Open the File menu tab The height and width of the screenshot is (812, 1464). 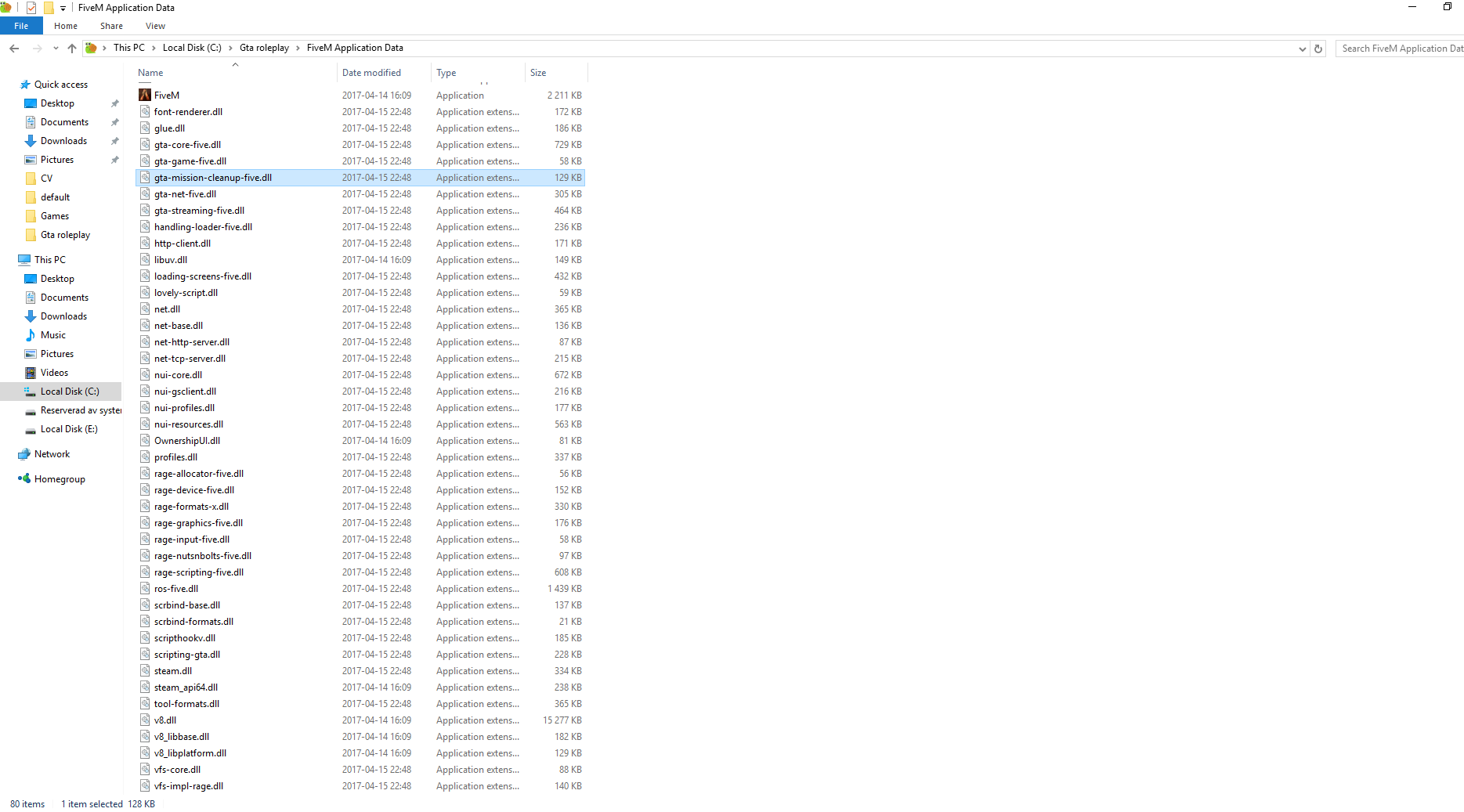tap(21, 26)
